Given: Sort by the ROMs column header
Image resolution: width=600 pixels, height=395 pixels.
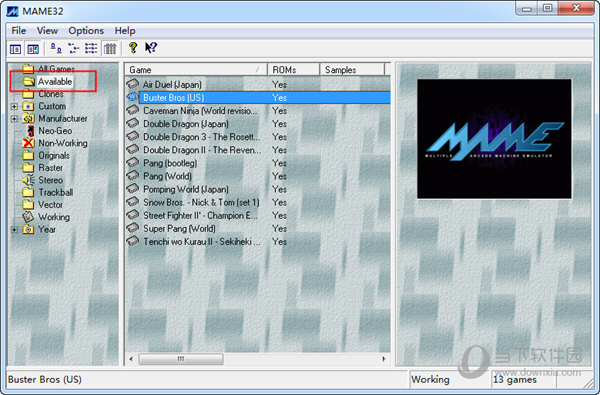Looking at the screenshot, I should pyautogui.click(x=293, y=70).
